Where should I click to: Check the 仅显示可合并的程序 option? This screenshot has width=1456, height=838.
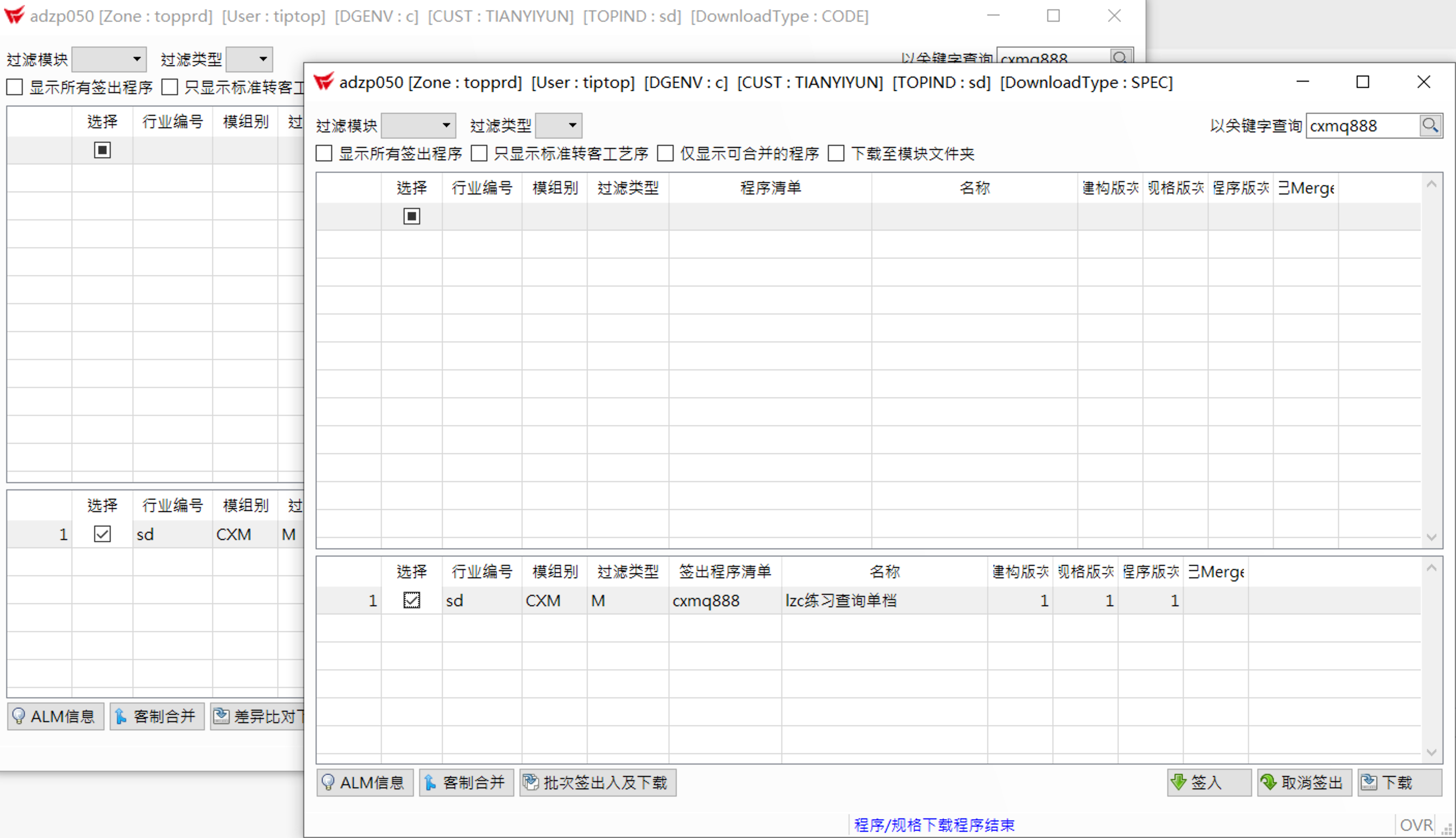coord(665,154)
